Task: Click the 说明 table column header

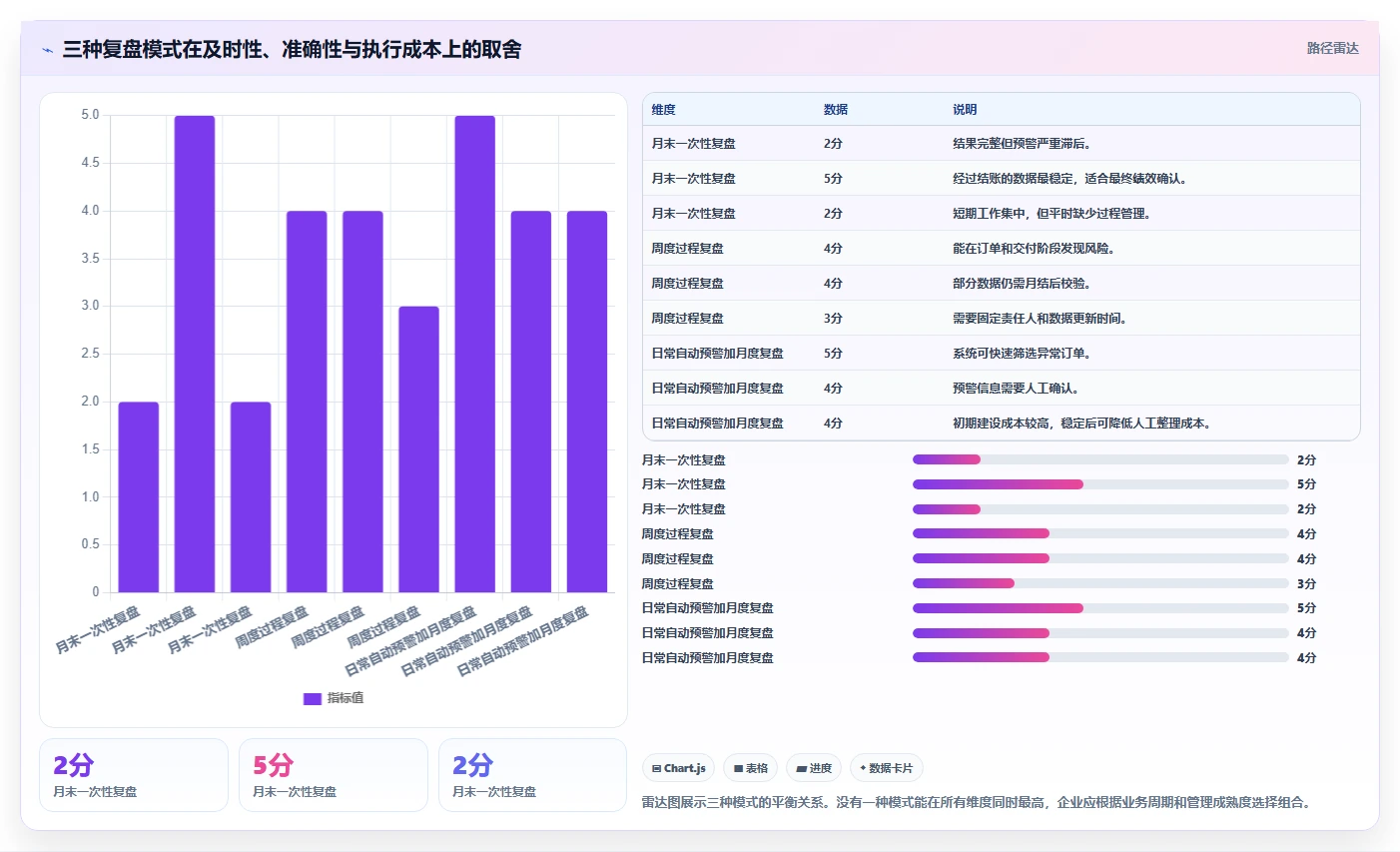Action: click(965, 110)
